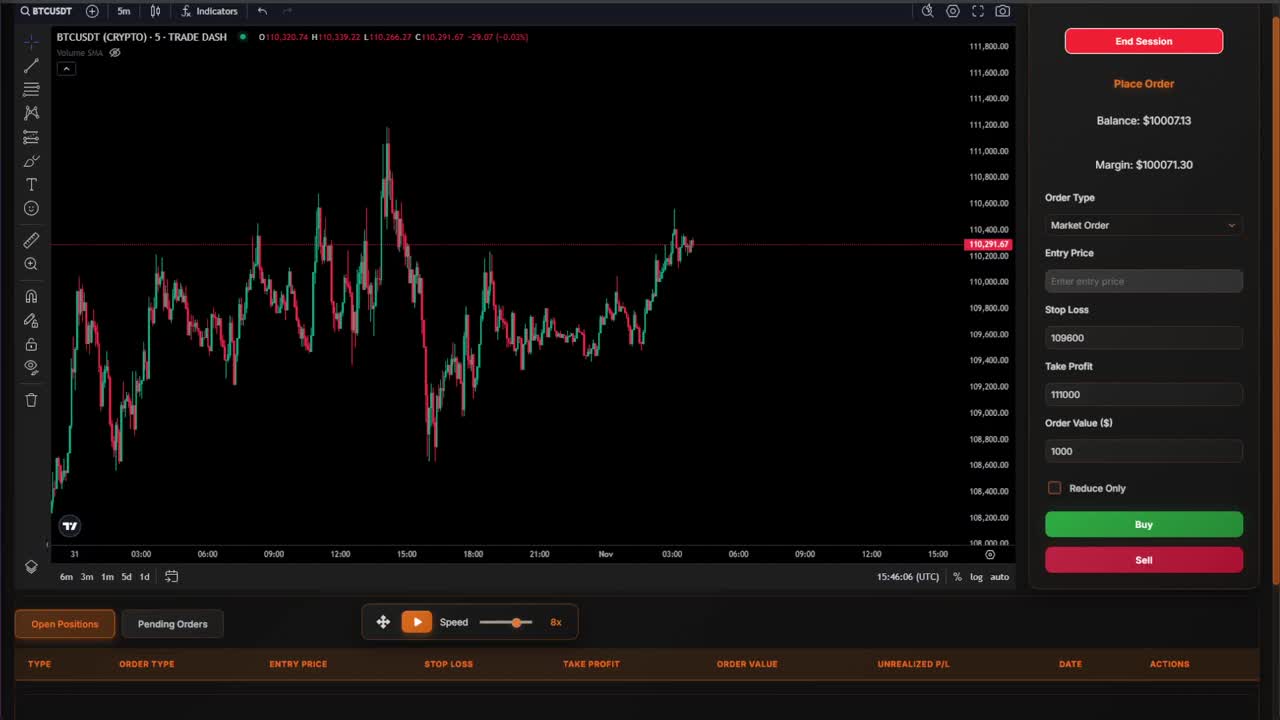This screenshot has height=720, width=1280.
Task: Expand the Order Type Market Order dropdown
Action: [x=1144, y=225]
